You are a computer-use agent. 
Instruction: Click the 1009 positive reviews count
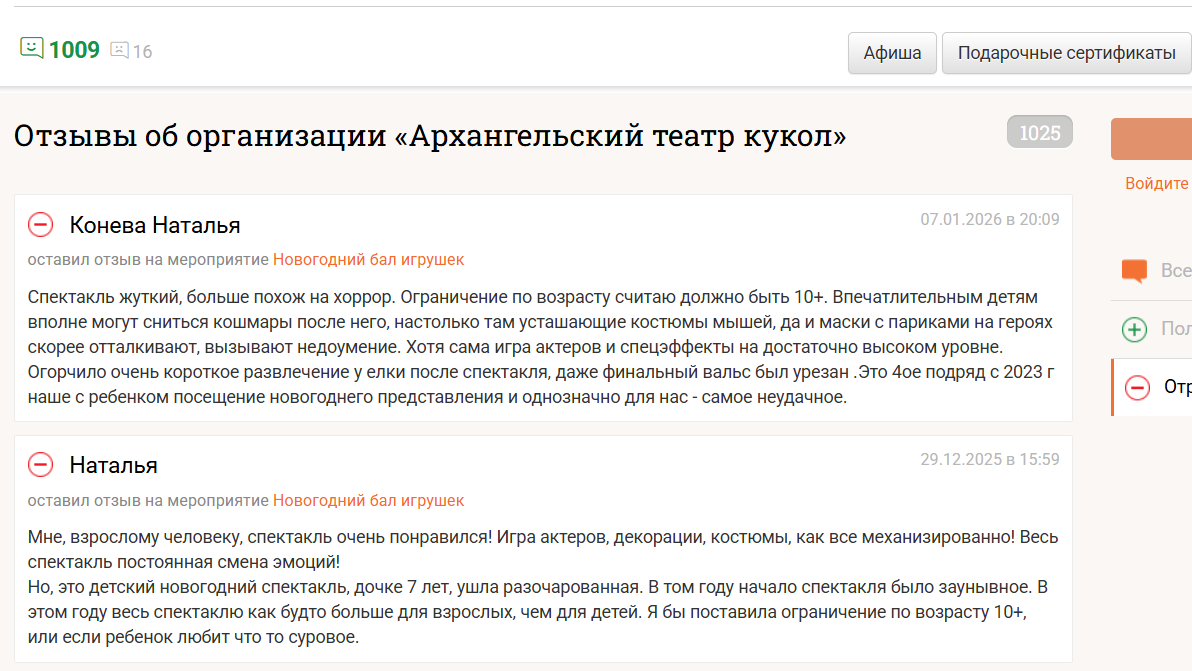(74, 50)
